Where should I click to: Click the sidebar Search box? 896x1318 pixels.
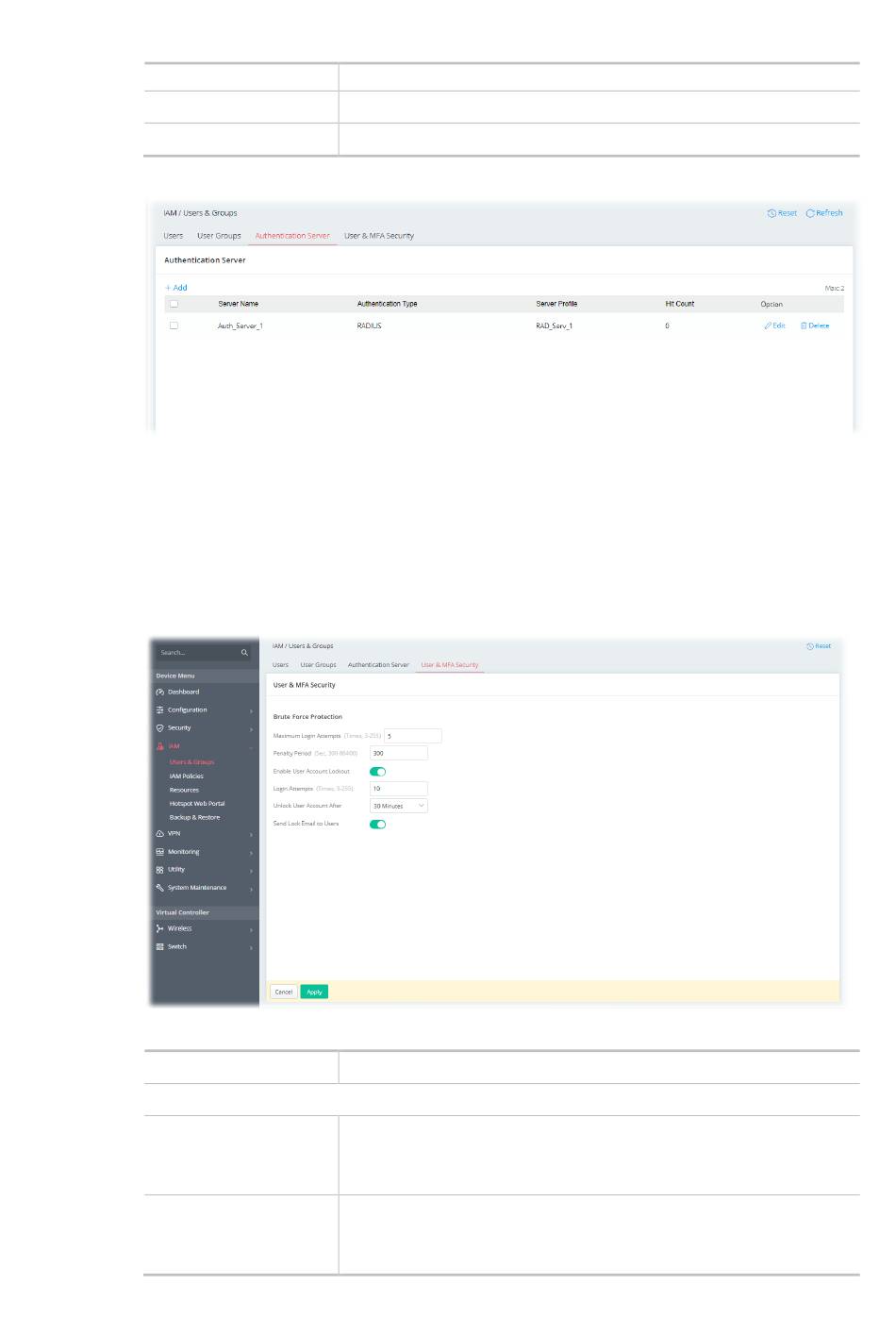[204, 653]
